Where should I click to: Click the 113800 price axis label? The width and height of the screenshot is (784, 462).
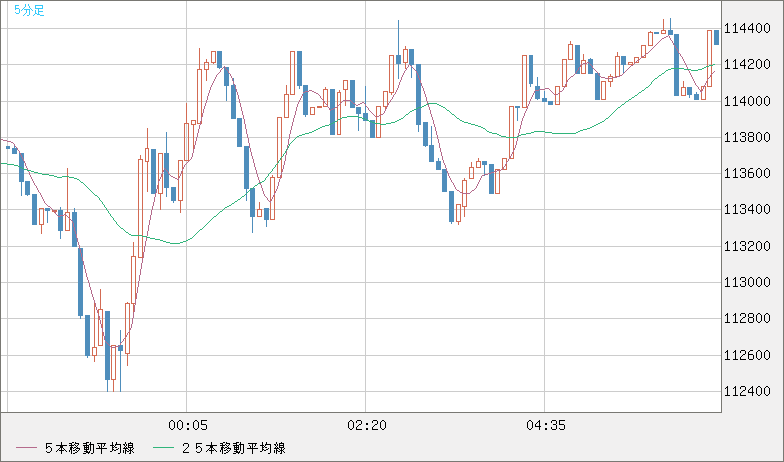click(748, 137)
